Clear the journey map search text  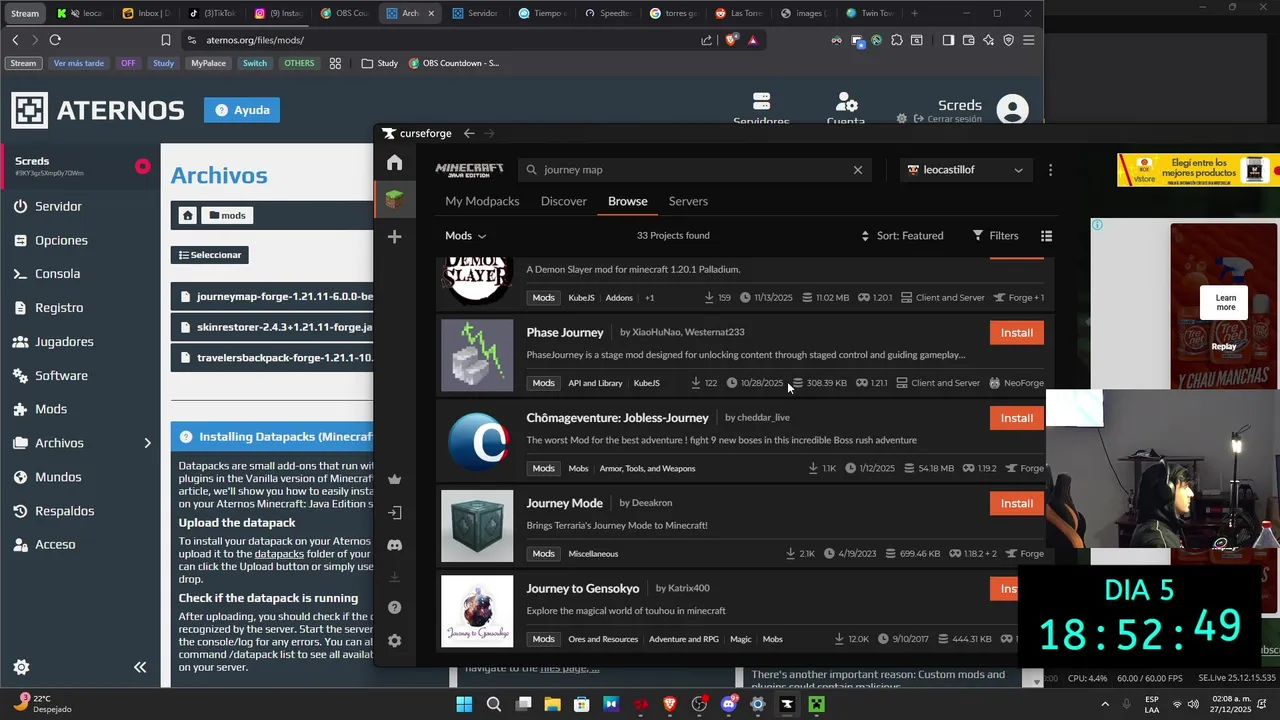coord(858,170)
